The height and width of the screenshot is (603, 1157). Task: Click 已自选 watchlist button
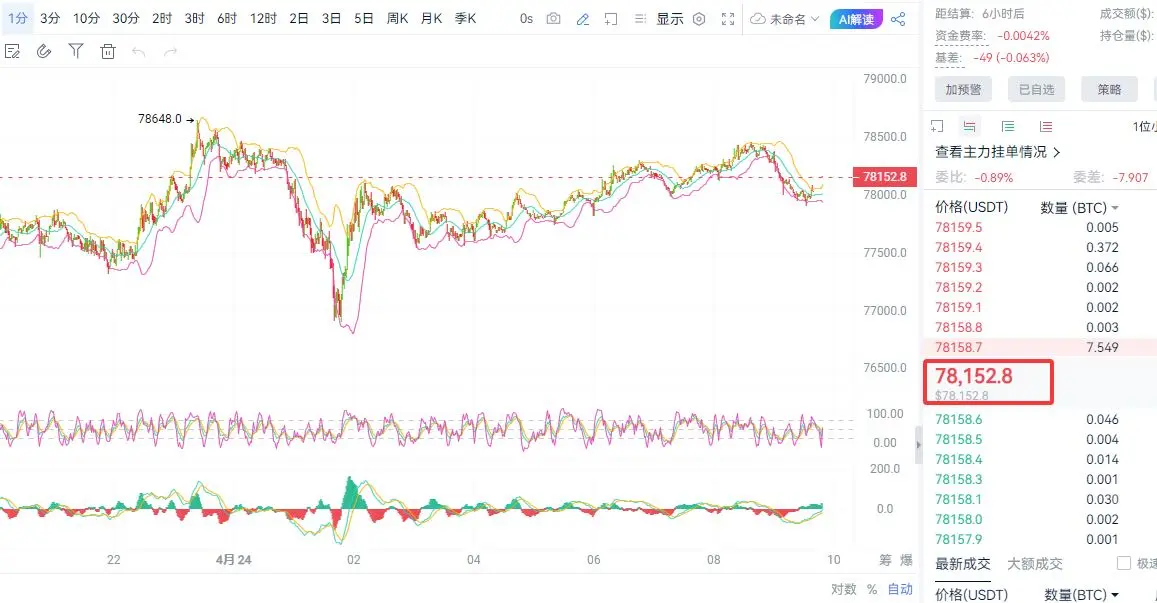pyautogui.click(x=1036, y=89)
